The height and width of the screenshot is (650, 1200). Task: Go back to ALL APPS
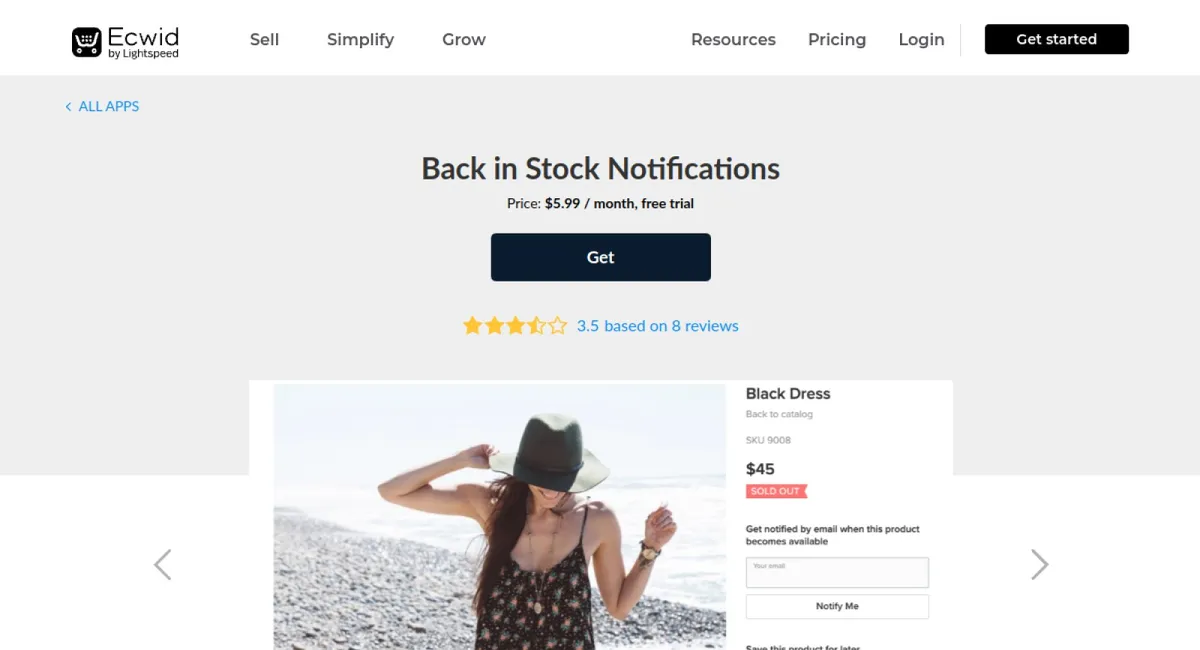(108, 107)
